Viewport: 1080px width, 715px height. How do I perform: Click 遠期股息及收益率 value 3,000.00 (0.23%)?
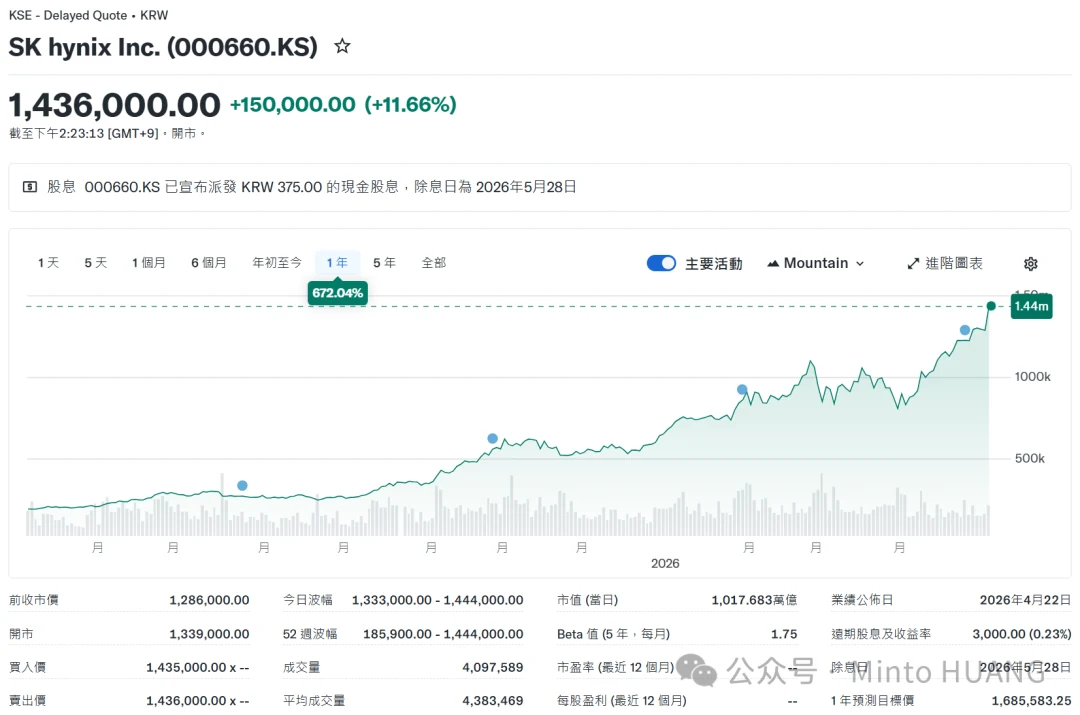click(x=1022, y=634)
